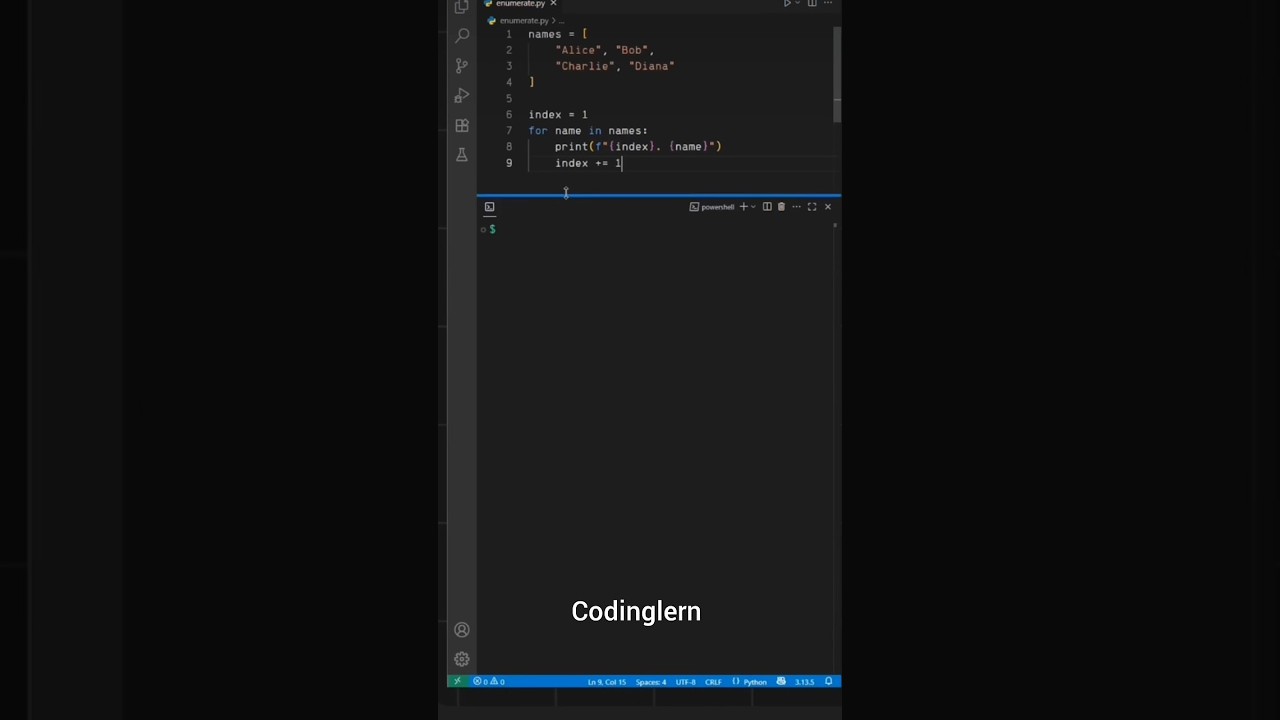
Task: Select the Terminal panel tab icon
Action: point(489,207)
